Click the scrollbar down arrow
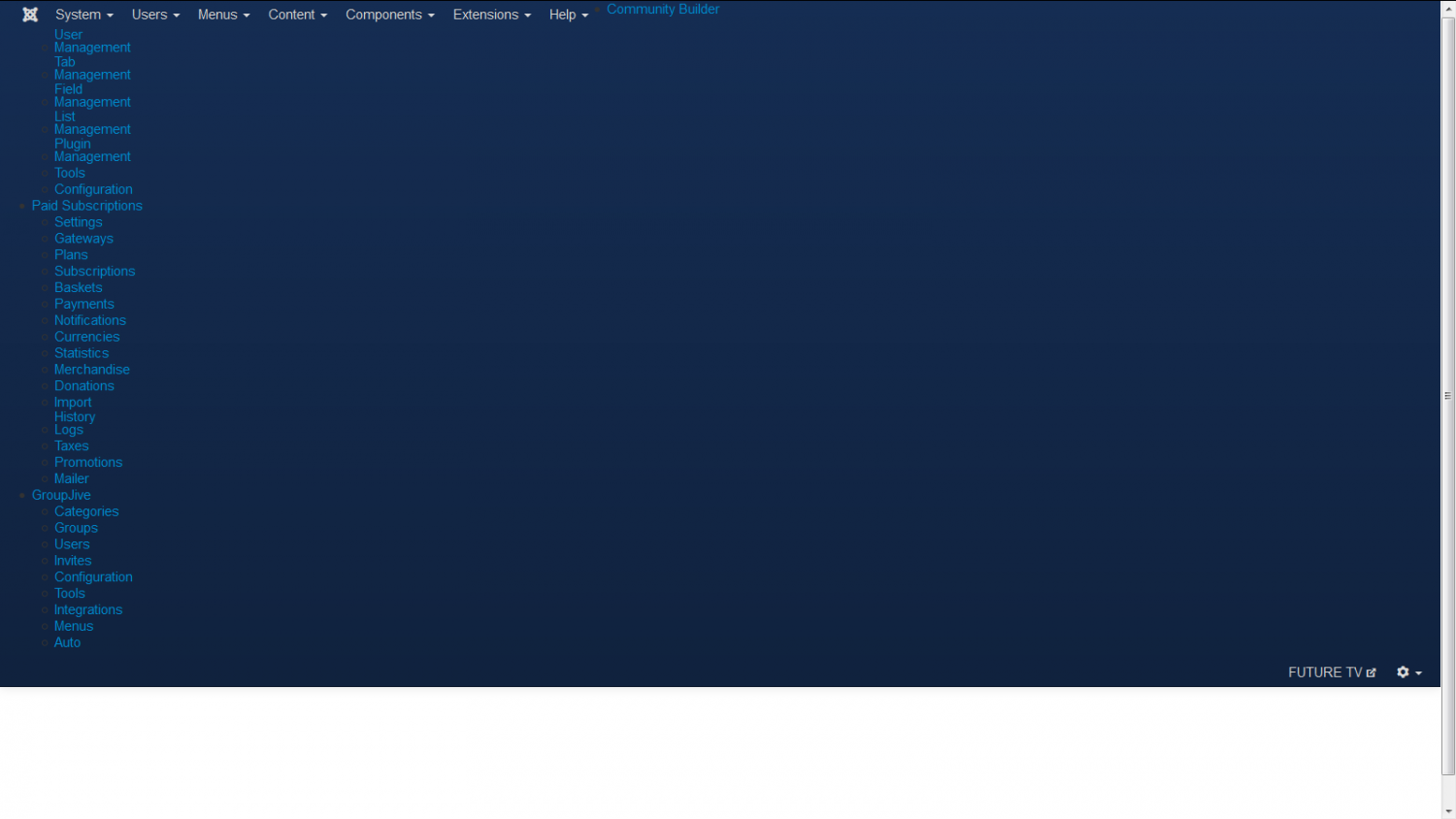Viewport: 1456px width, 819px height. (x=1448, y=811)
